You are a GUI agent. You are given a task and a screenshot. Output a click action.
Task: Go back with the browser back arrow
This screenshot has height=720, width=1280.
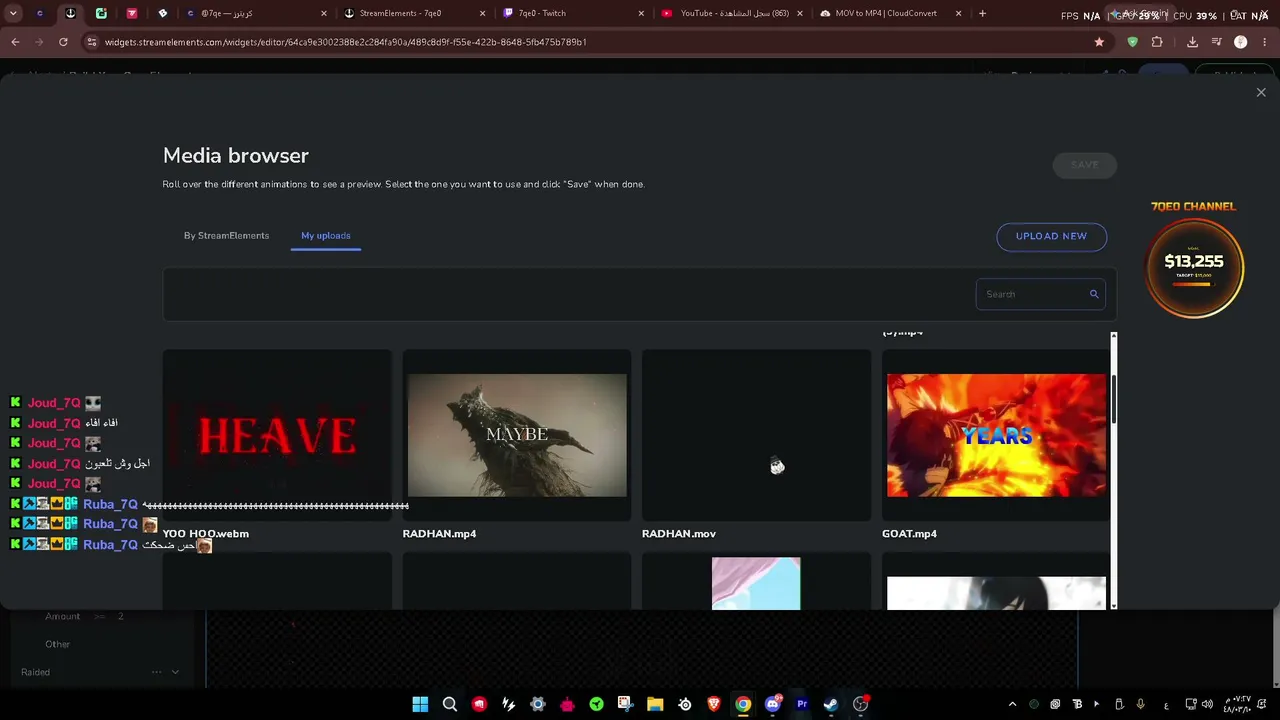(15, 42)
